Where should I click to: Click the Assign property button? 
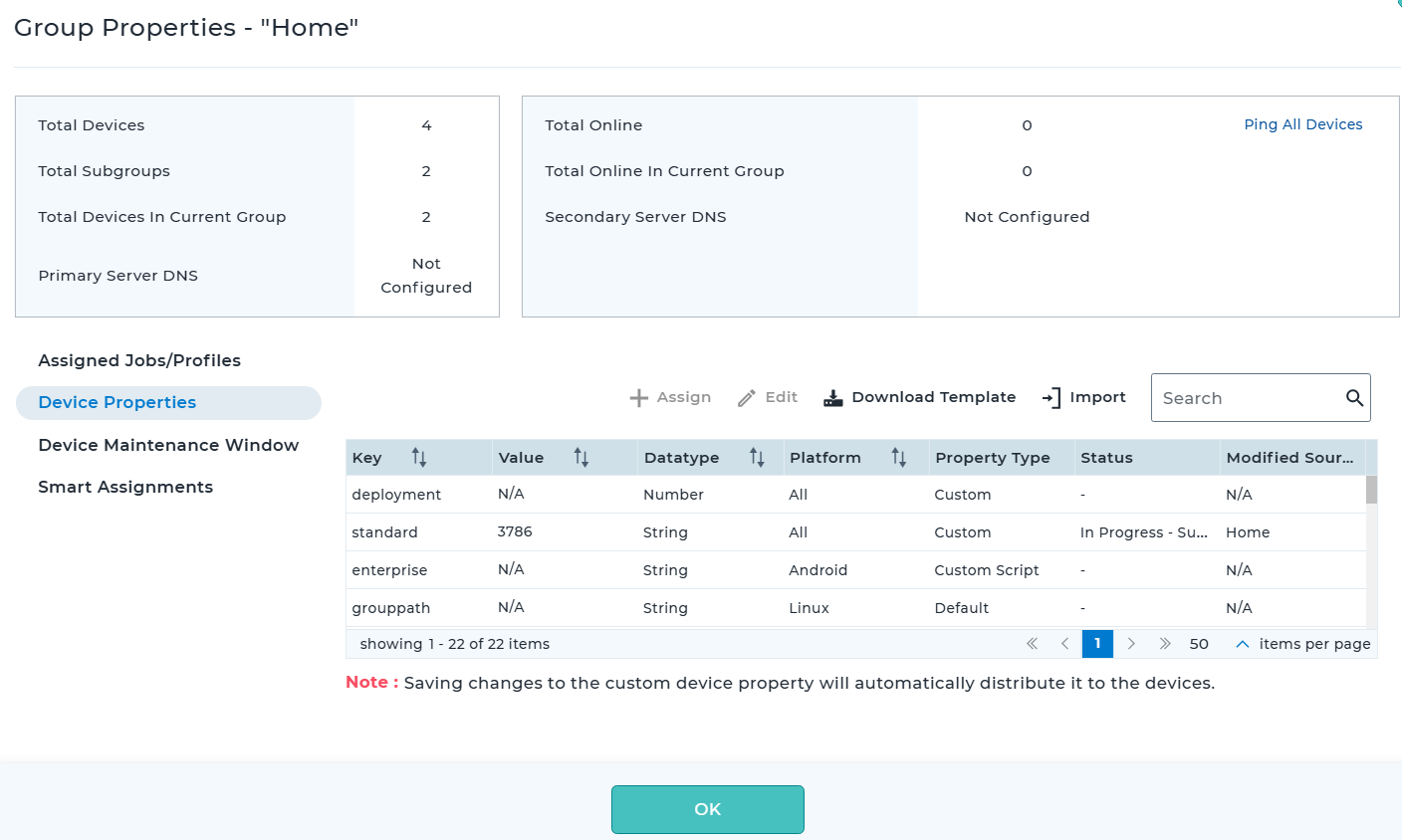click(670, 397)
